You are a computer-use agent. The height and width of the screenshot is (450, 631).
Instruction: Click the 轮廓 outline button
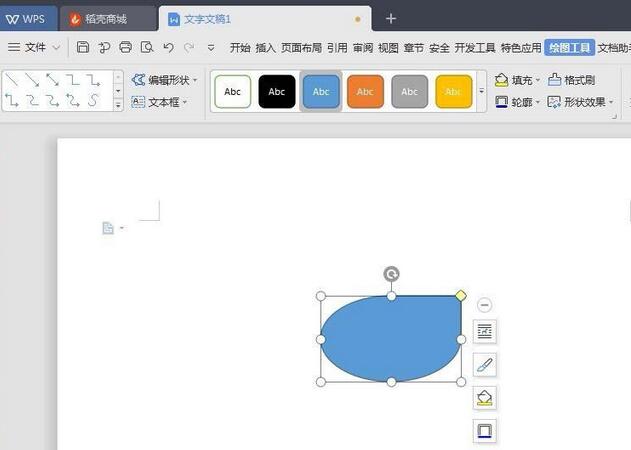pos(513,102)
